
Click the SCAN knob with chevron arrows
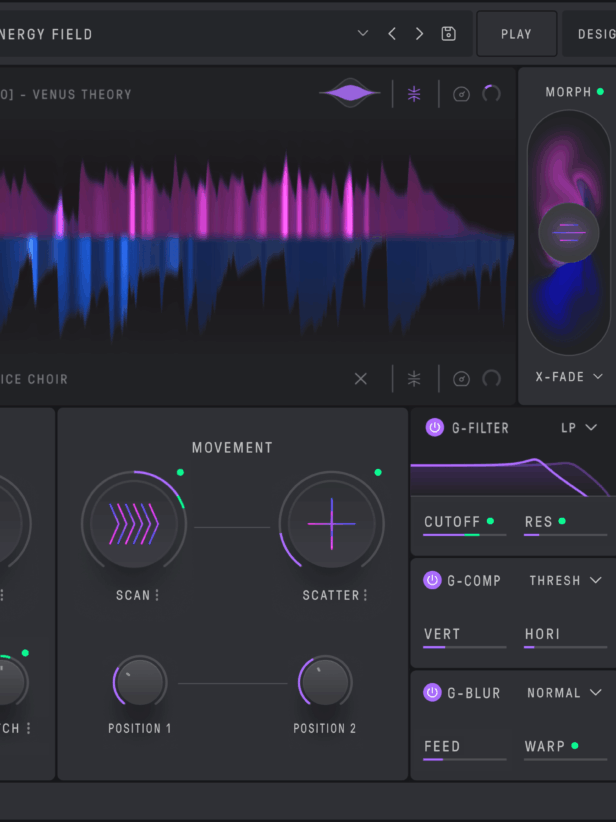click(134, 523)
